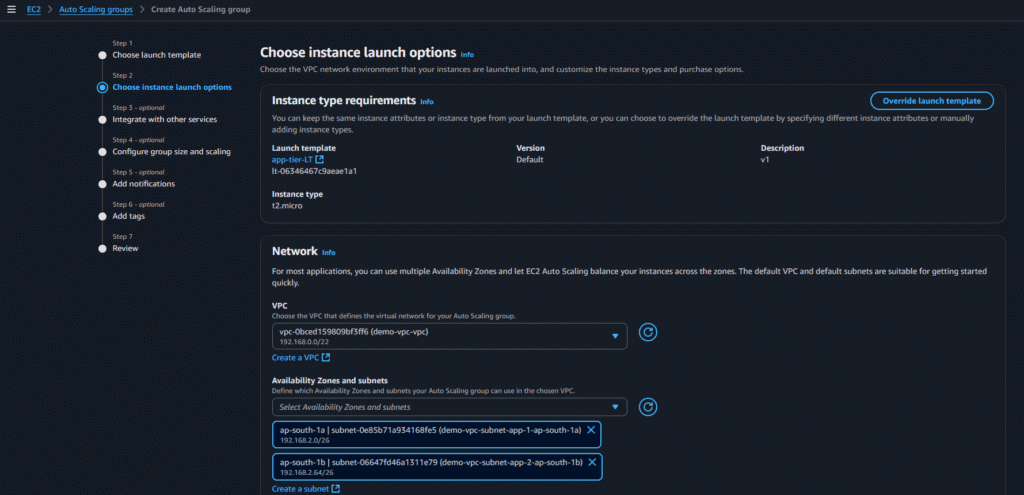Click the external link icon beside Create a subnet
This screenshot has height=495, width=1024.
[x=336, y=488]
